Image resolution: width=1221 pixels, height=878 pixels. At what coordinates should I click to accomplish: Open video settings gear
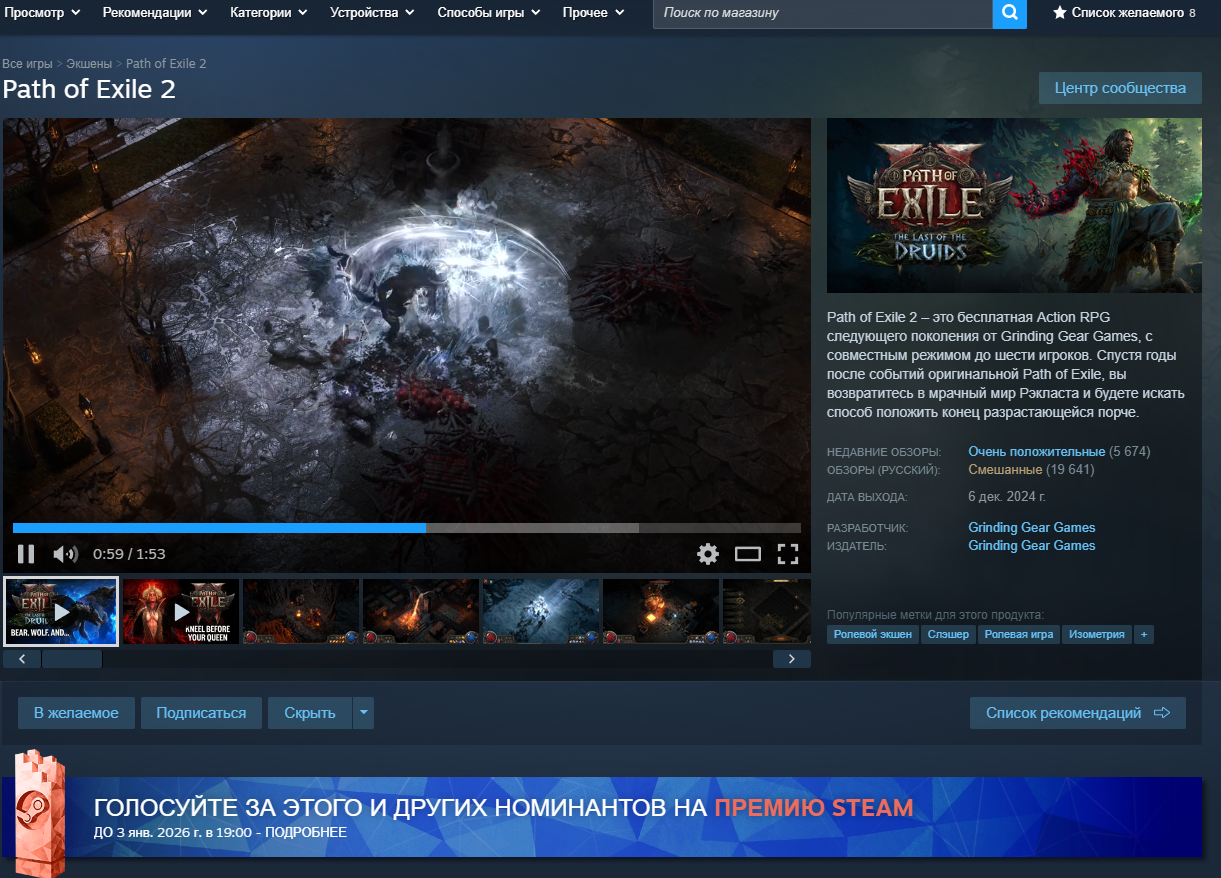coord(708,553)
